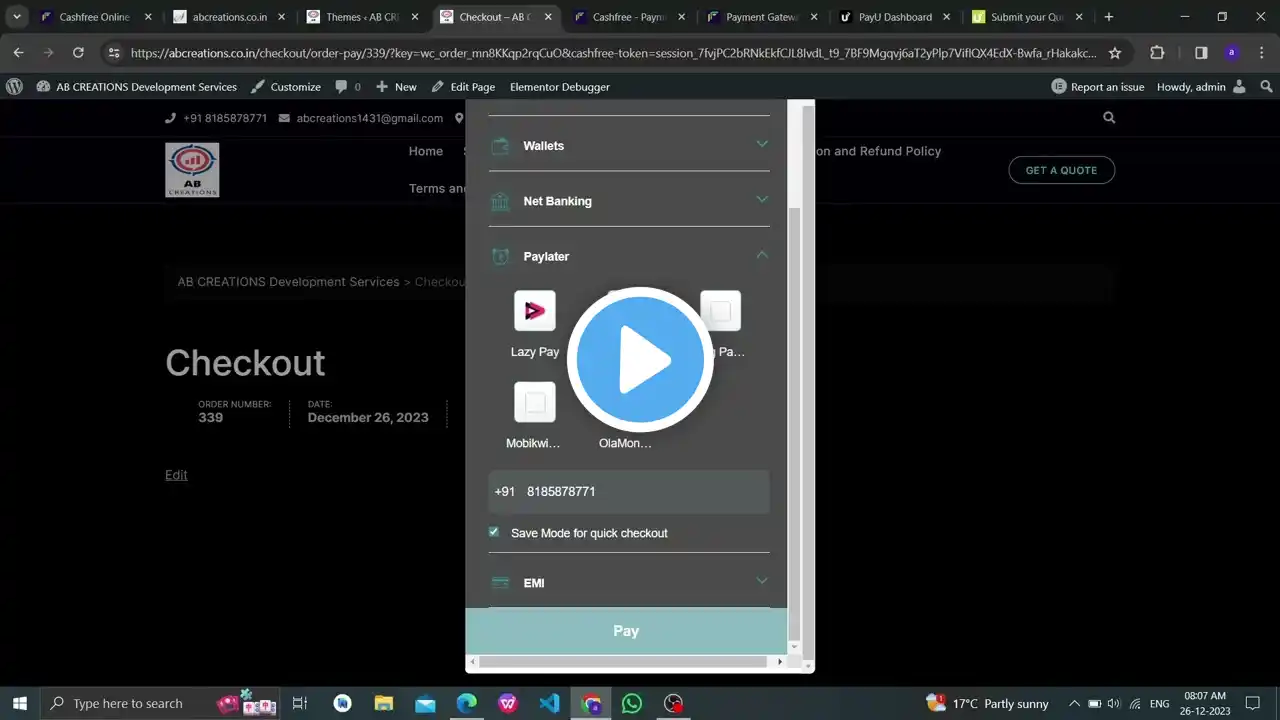Open the comments bubble in admin bar
Image resolution: width=1280 pixels, height=720 pixels.
[x=348, y=87]
